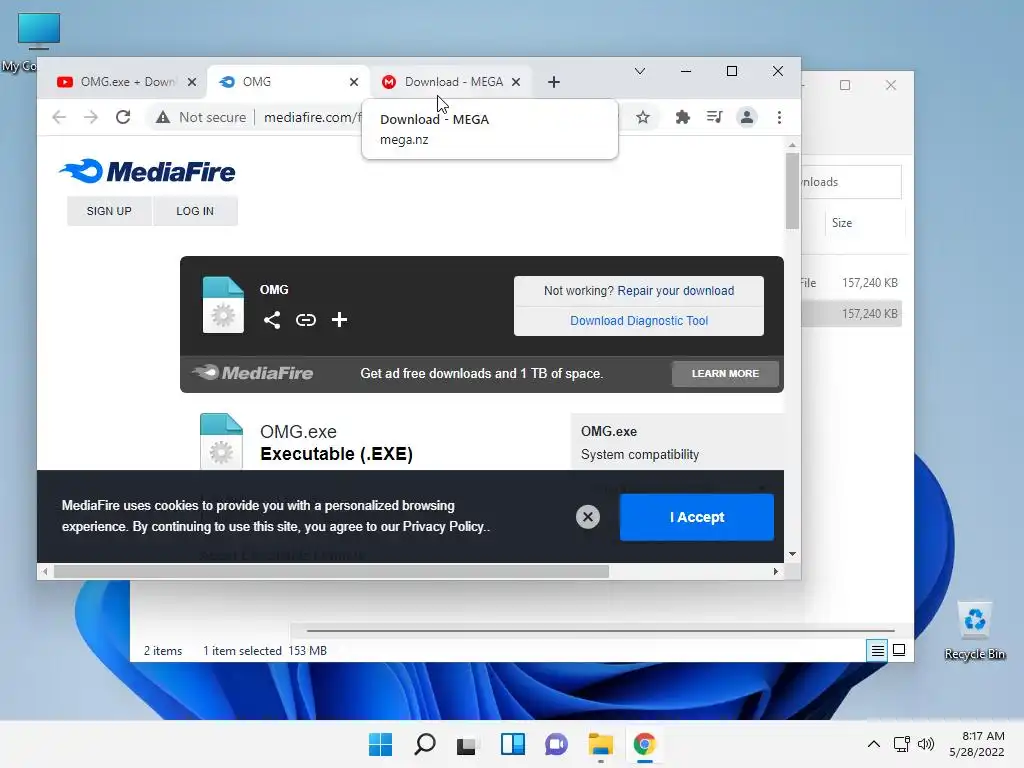Click the File Explorer search box
The width and height of the screenshot is (1024, 768).
coord(851,182)
